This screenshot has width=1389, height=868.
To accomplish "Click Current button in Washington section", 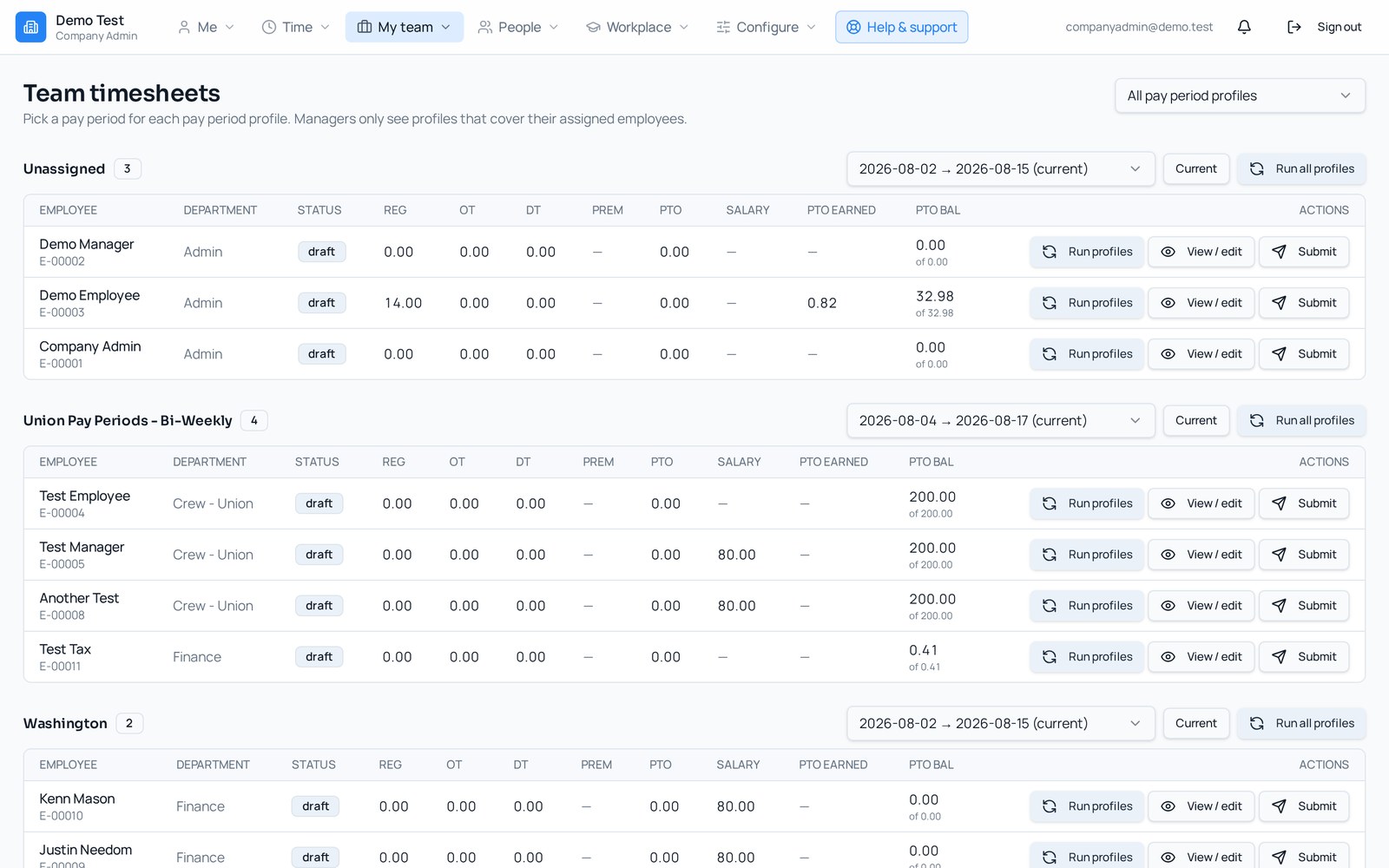I will point(1196,723).
